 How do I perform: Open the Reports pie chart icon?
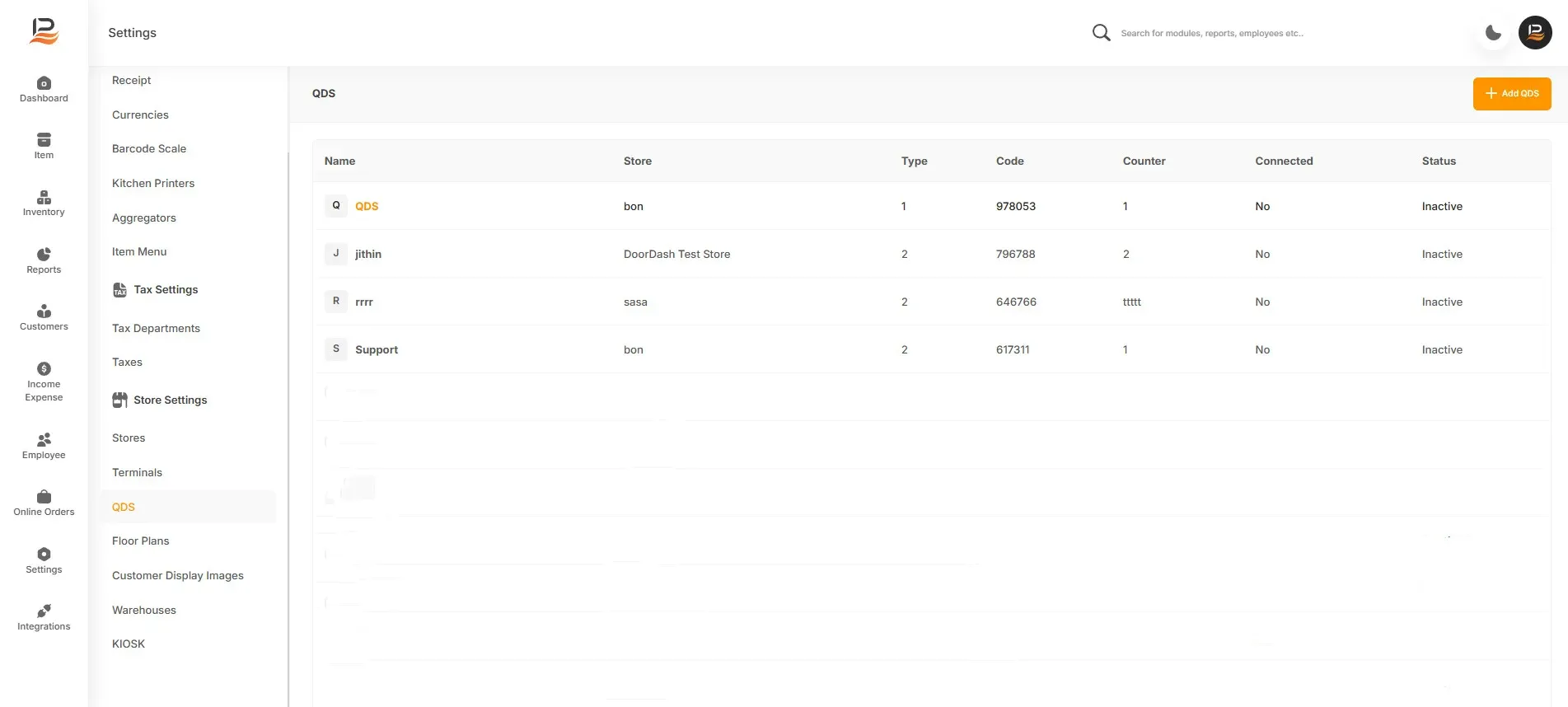pos(44,255)
